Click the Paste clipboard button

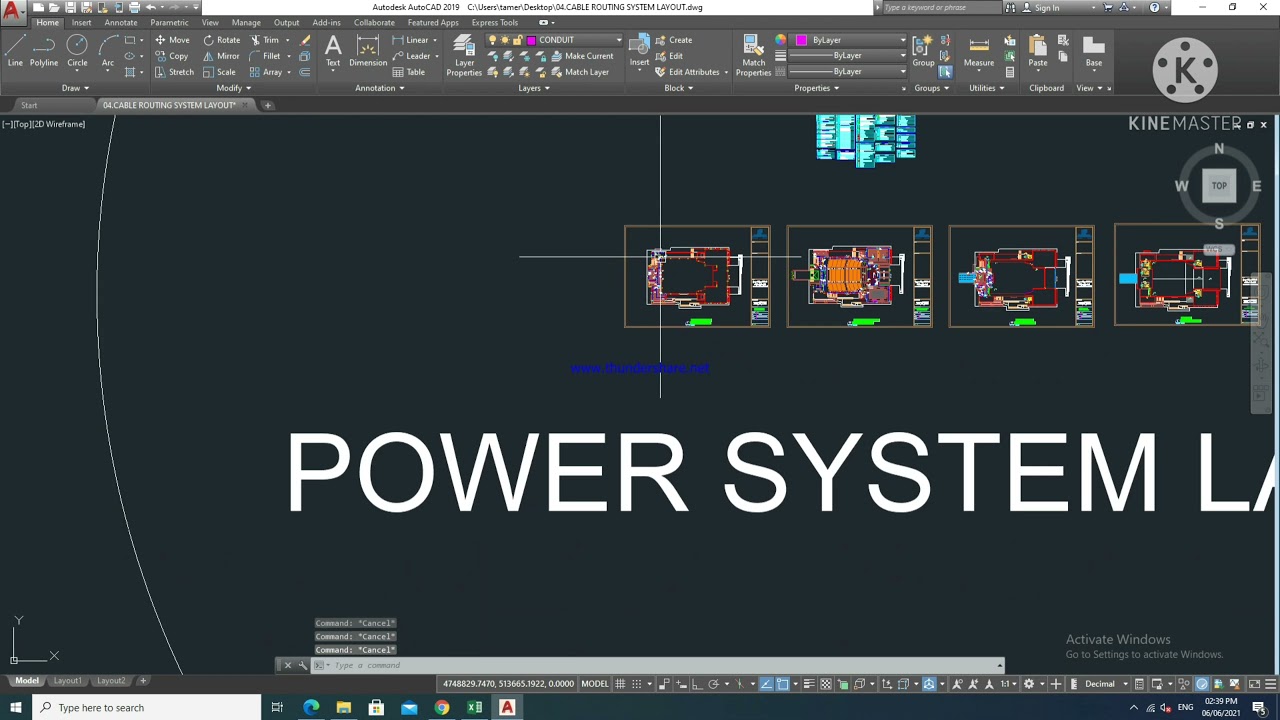(x=1038, y=51)
